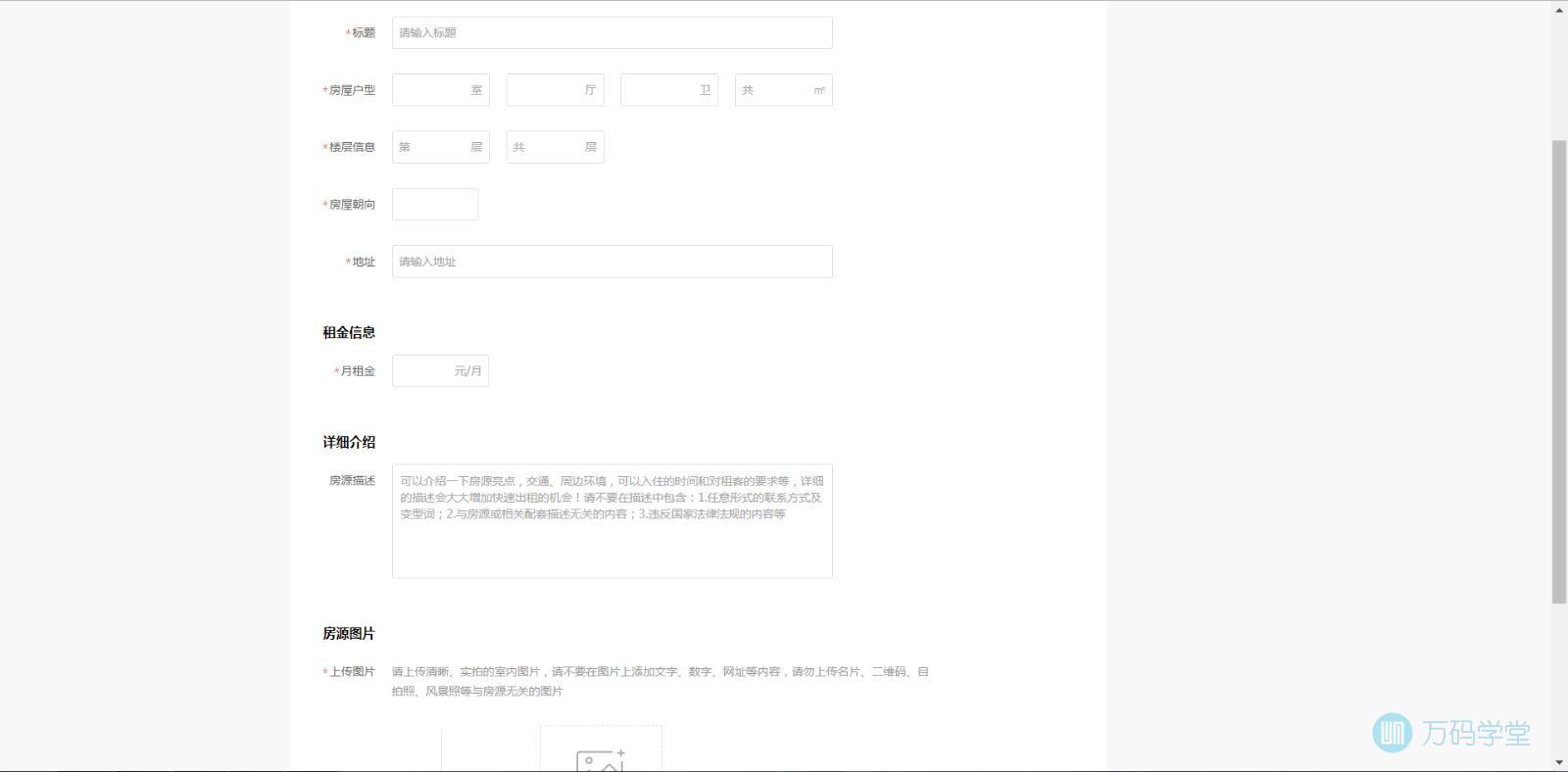
Task: Click the 第 层 floor number field
Action: [x=440, y=147]
